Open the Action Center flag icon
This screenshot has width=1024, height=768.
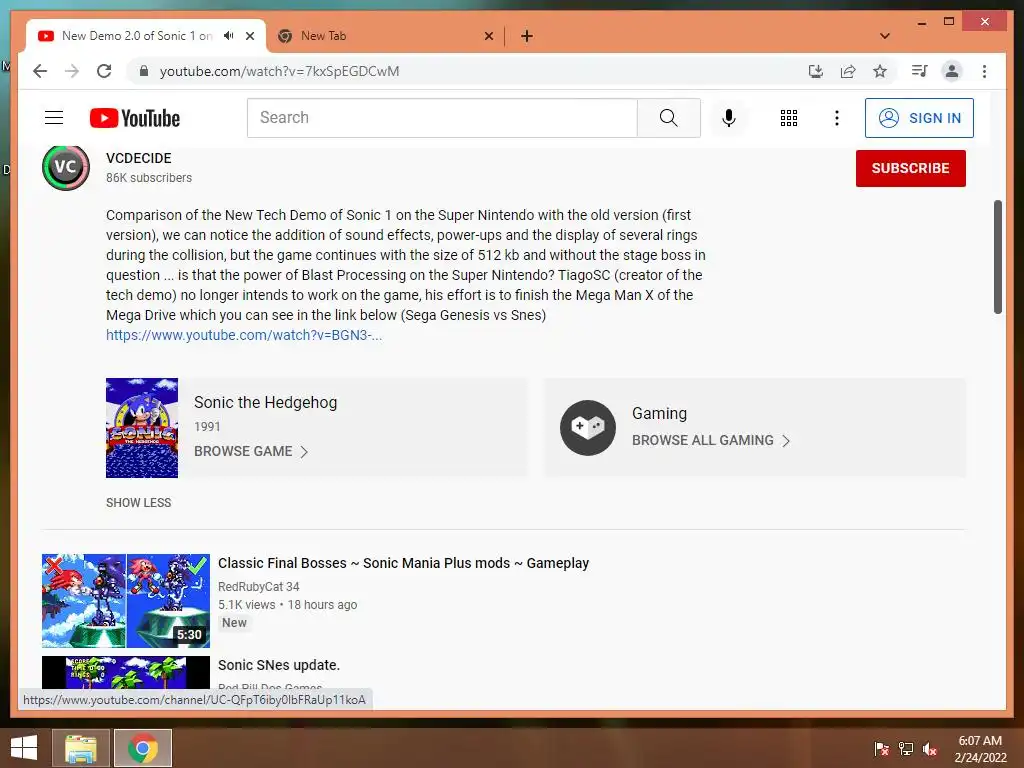[x=882, y=749]
